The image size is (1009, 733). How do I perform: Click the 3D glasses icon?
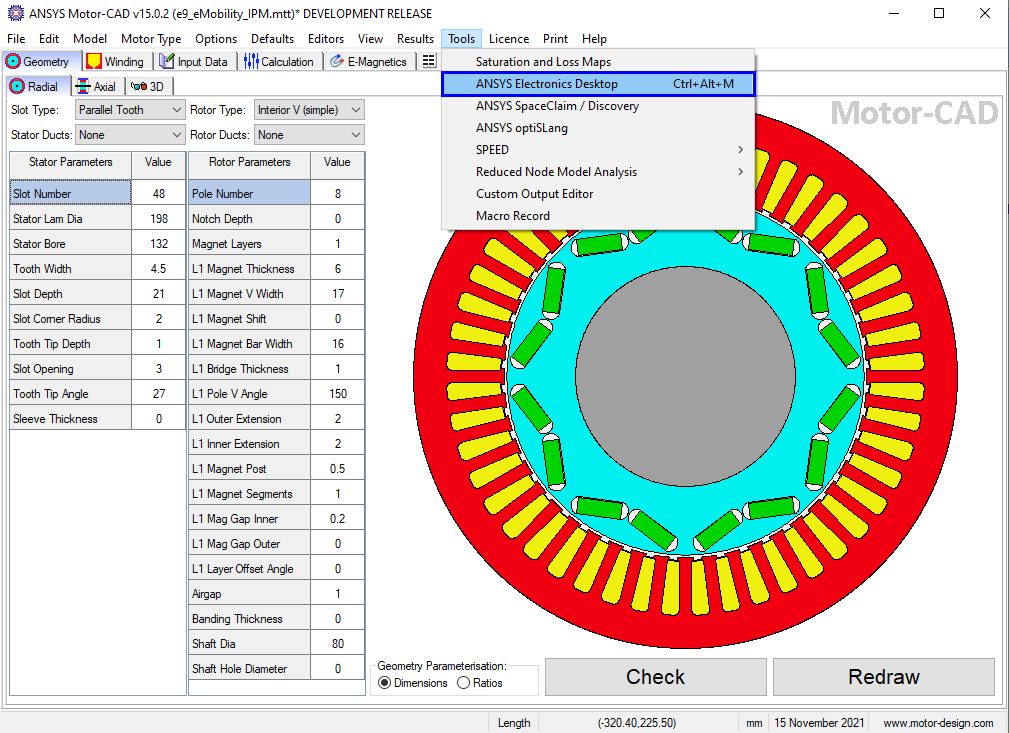[x=138, y=86]
